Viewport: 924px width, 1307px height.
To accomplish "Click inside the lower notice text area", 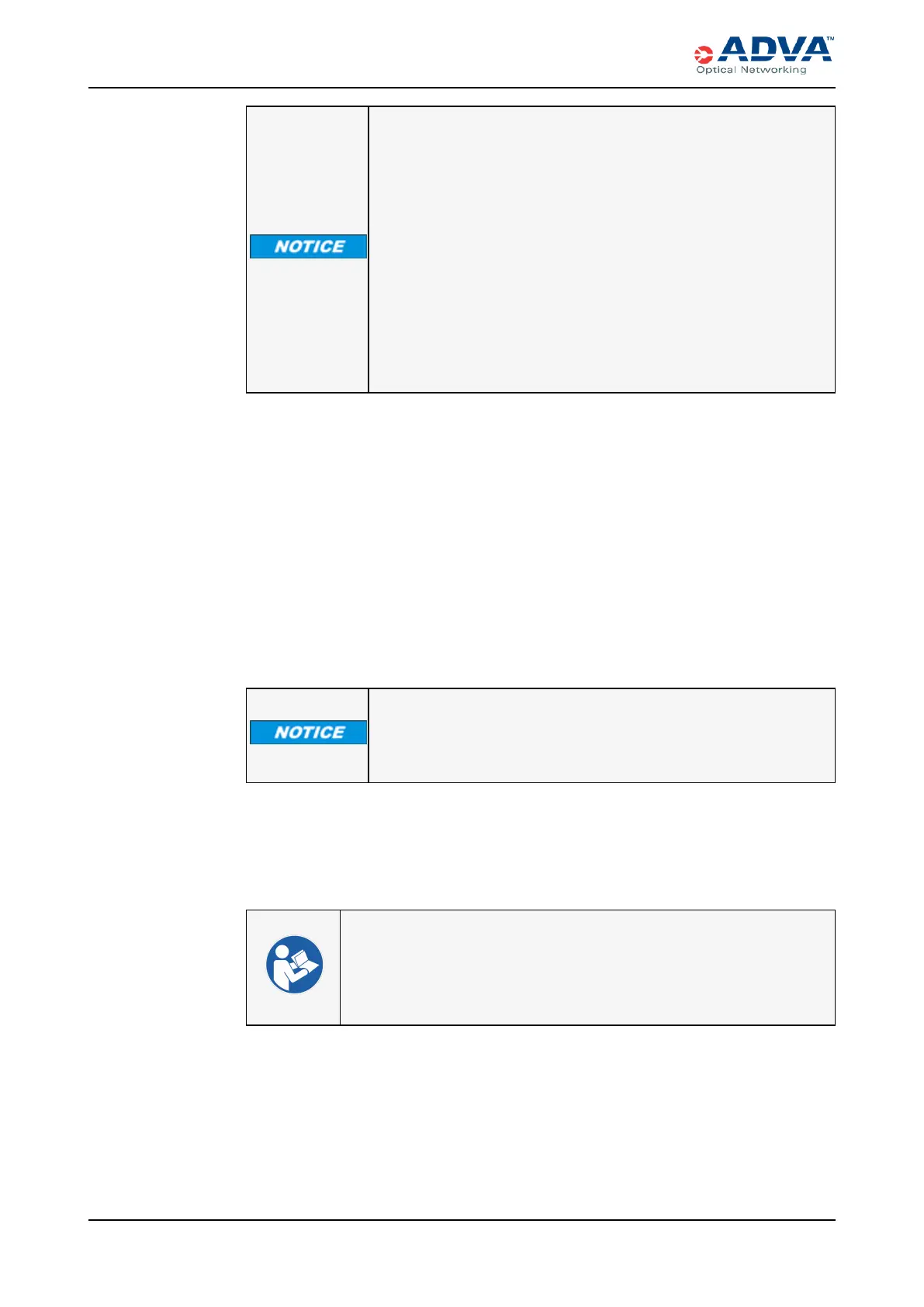I will pos(601,734).
